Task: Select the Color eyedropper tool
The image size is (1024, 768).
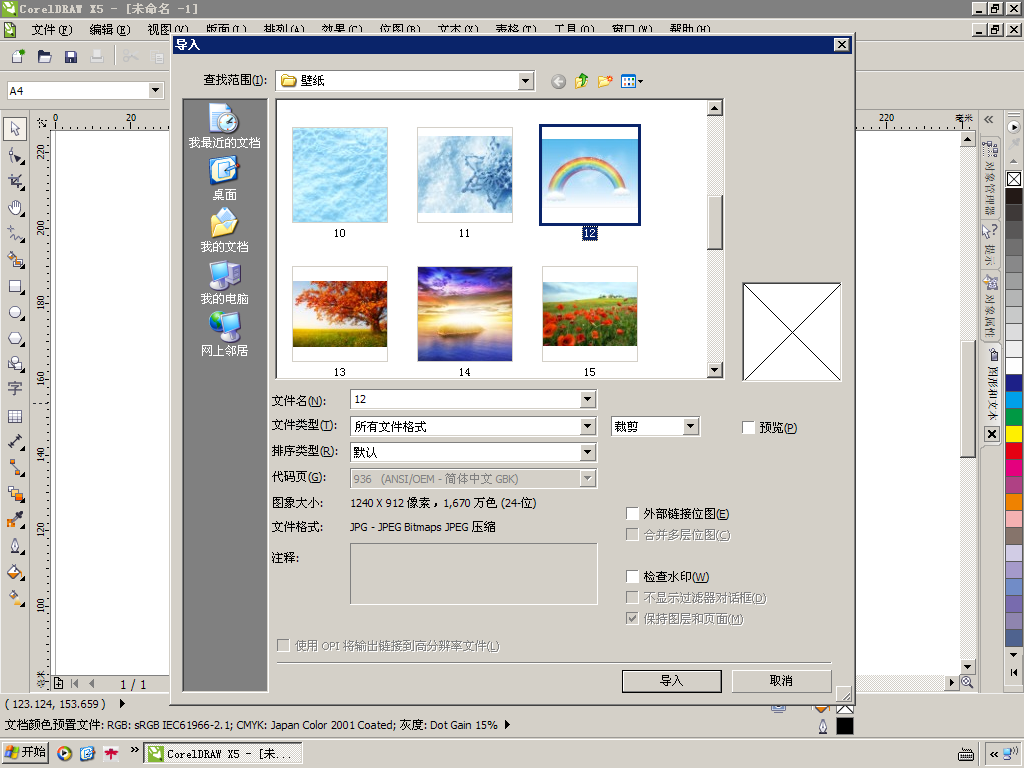Action: 15,520
